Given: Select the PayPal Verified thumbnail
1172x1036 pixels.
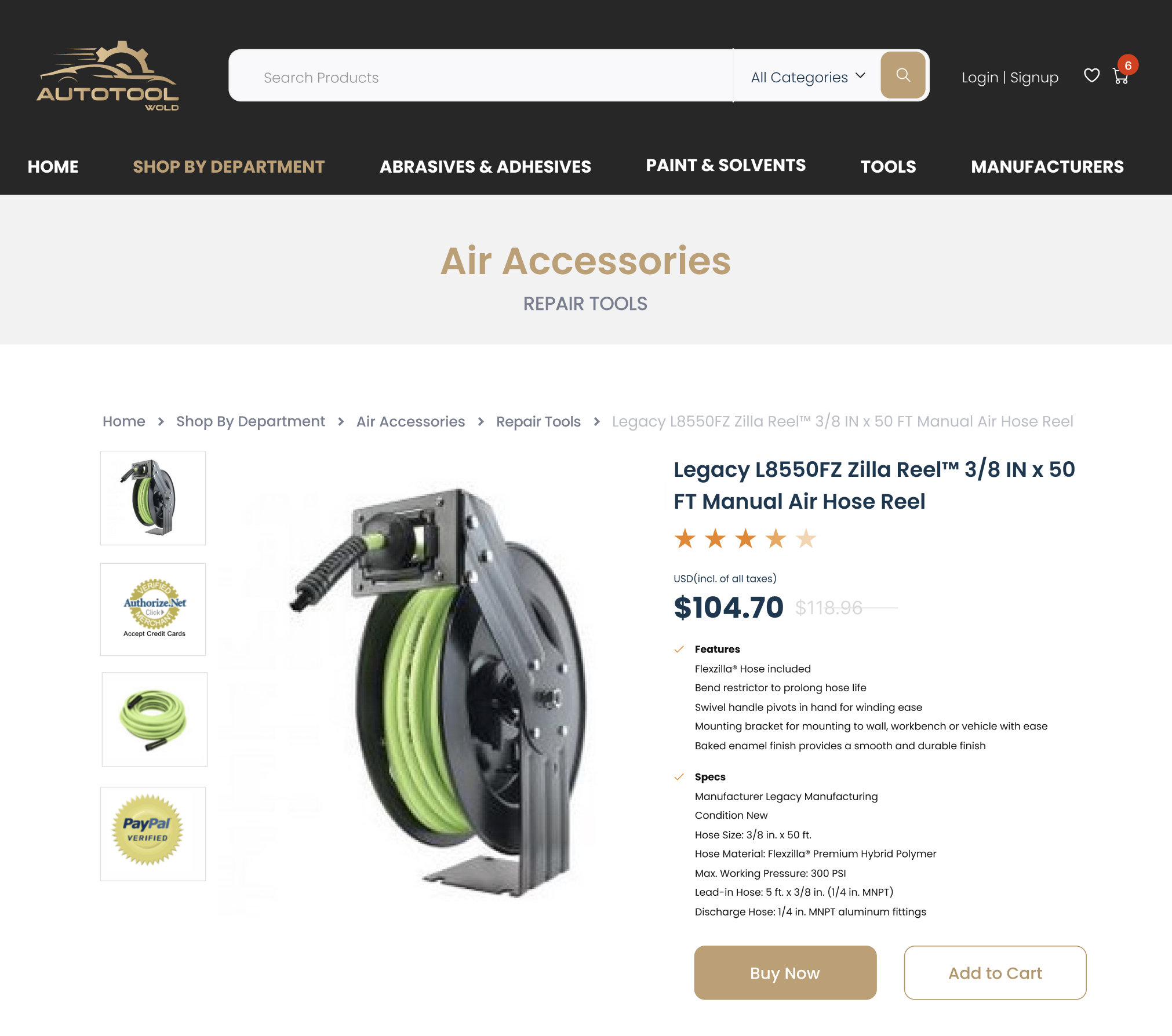Looking at the screenshot, I should coord(153,834).
